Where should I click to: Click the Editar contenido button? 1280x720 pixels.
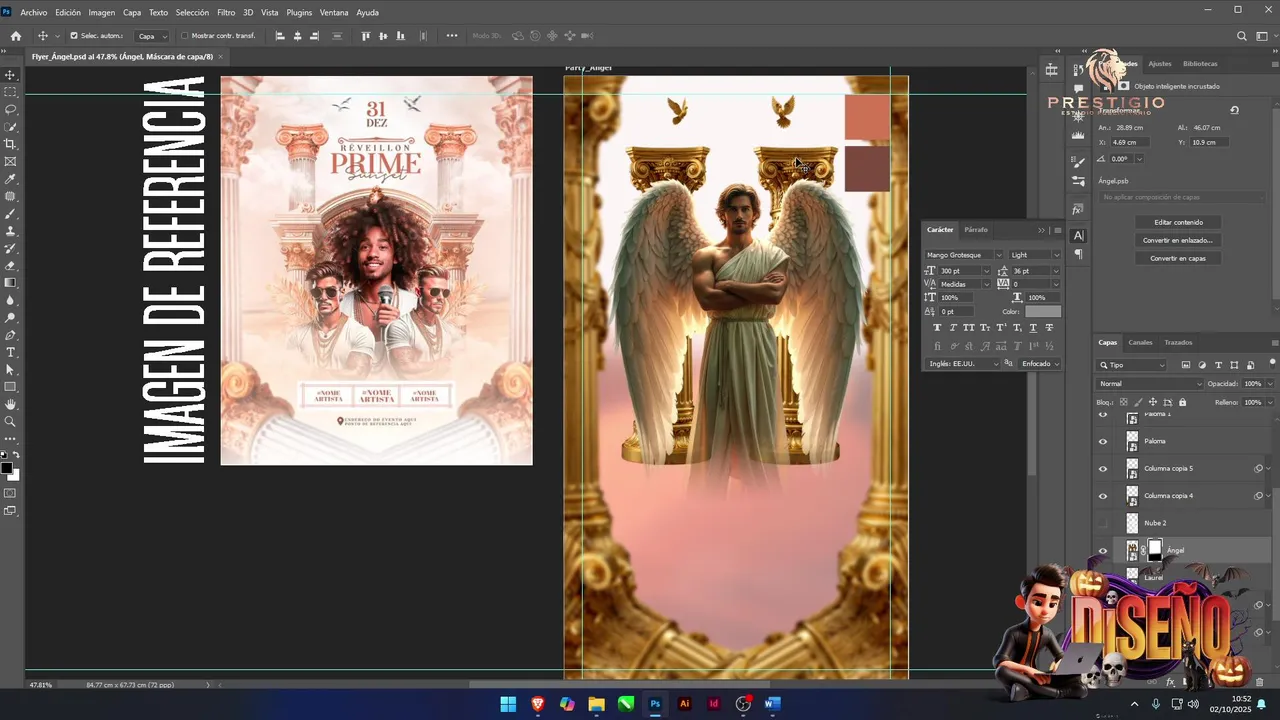1178,222
